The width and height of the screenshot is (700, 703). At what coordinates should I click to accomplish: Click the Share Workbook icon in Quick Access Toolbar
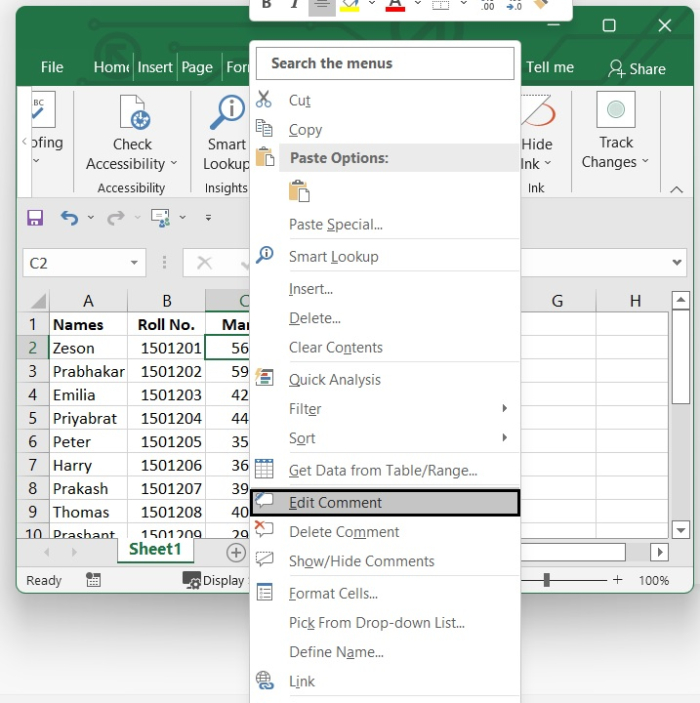[x=161, y=218]
